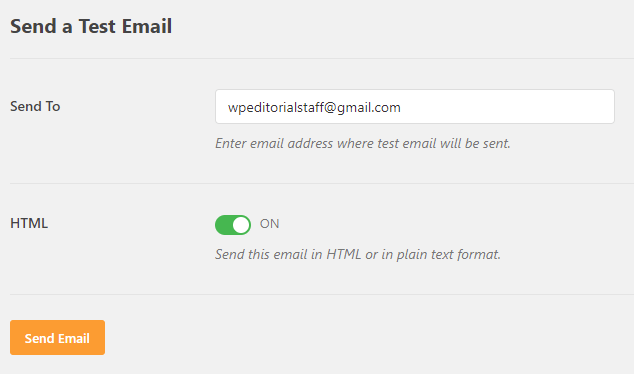This screenshot has width=634, height=374.
Task: Click the word 'Test' in page heading
Action: 97,26
